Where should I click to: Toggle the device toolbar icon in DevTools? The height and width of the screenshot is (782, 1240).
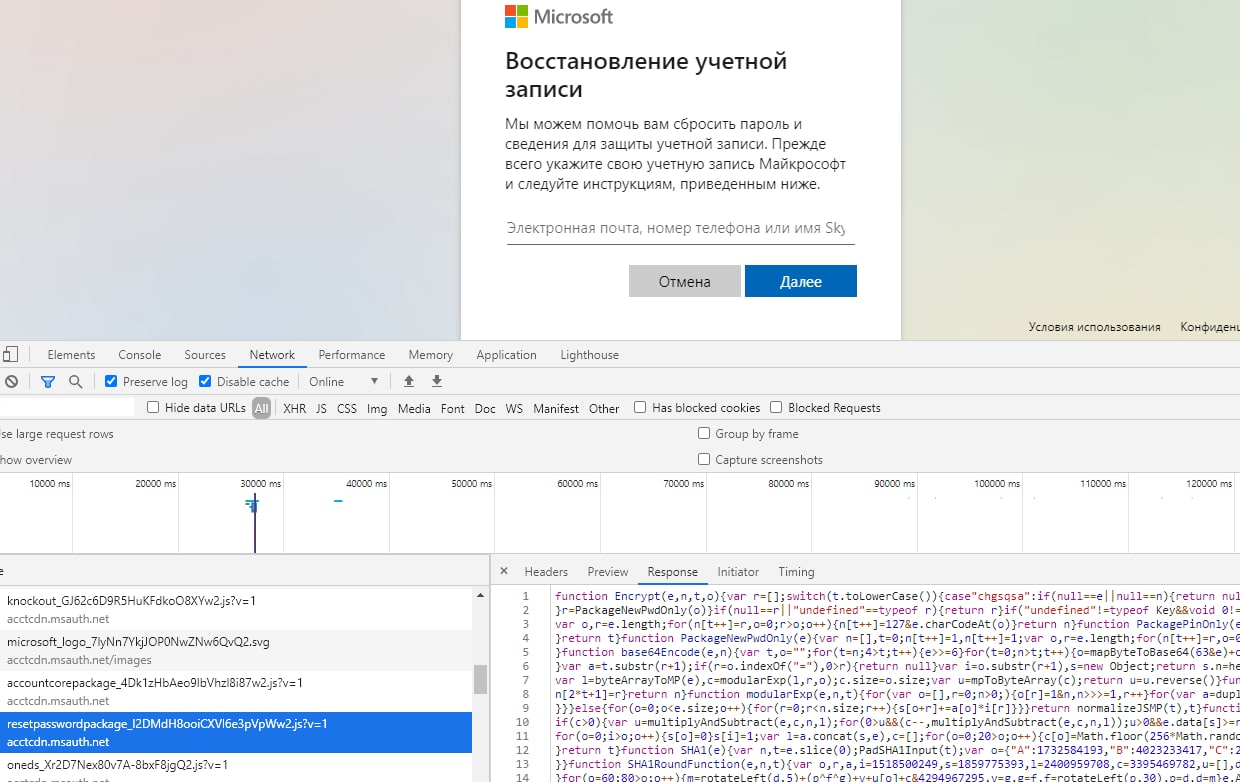click(x=11, y=354)
